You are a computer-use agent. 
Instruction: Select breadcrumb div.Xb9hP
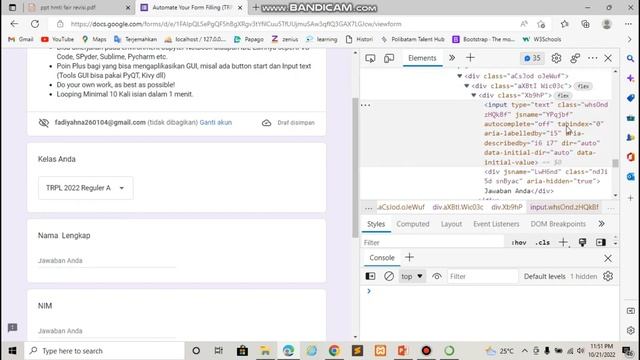click(507, 207)
